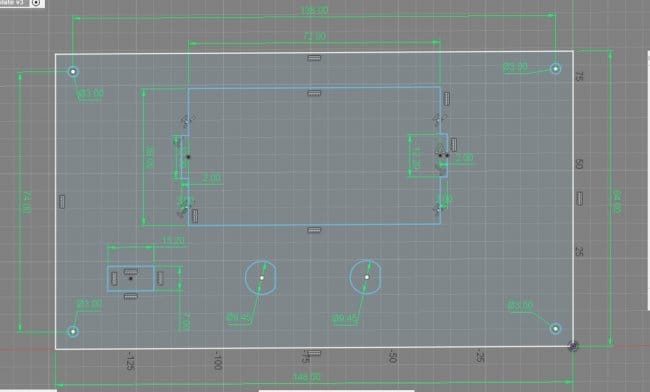The width and height of the screenshot is (650, 392).
Task: Select the triangle midpoint constraint icon at right notch
Action: pos(439,148)
